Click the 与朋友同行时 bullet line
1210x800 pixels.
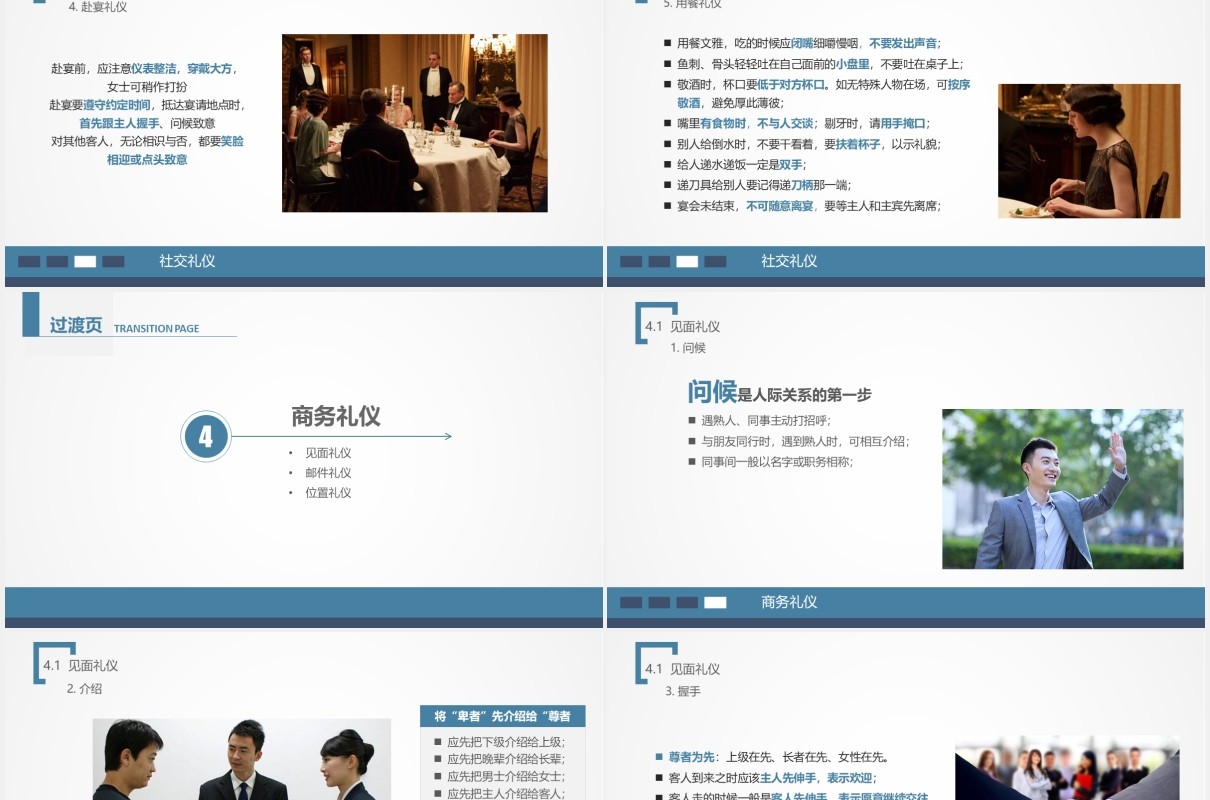tap(798, 441)
